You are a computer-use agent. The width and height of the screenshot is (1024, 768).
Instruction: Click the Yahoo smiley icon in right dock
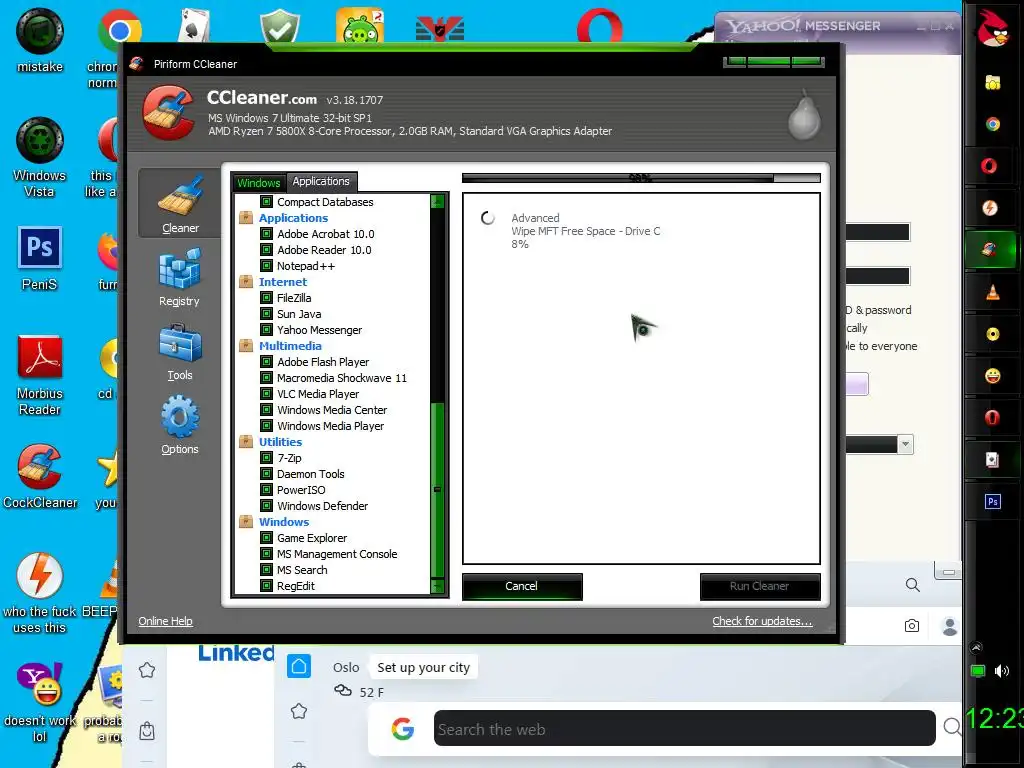point(993,376)
